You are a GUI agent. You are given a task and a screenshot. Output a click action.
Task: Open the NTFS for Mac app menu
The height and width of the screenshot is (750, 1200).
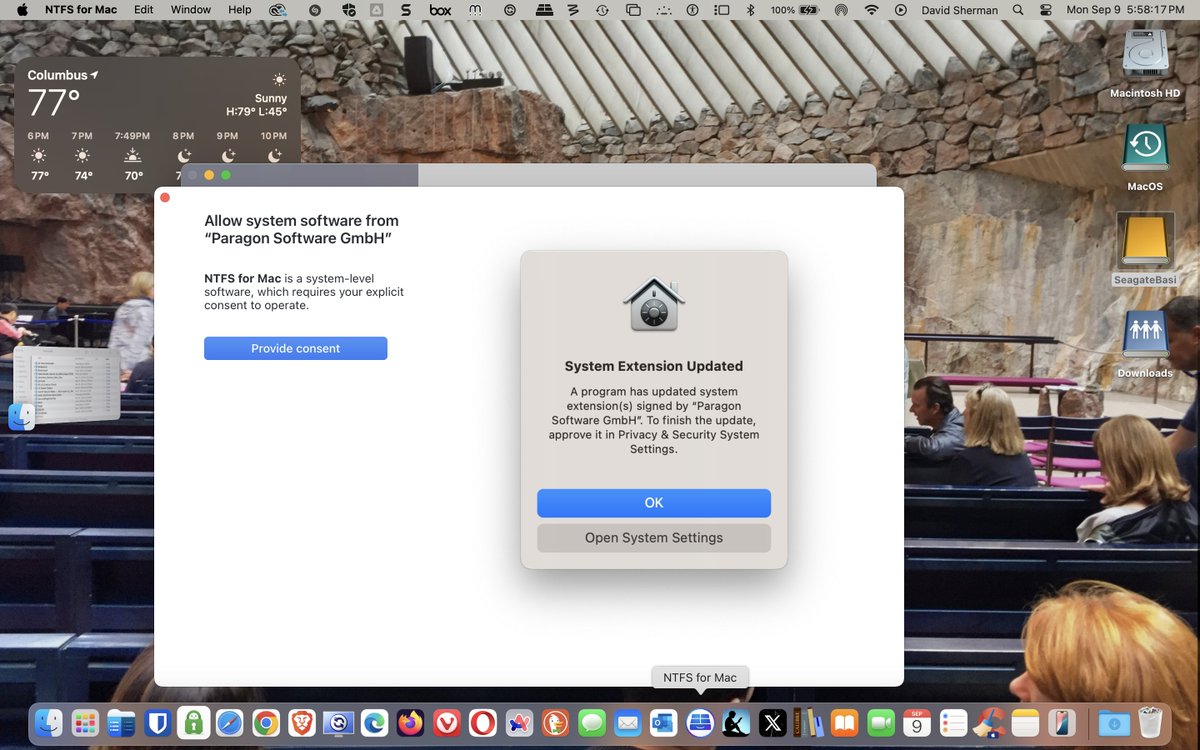81,10
